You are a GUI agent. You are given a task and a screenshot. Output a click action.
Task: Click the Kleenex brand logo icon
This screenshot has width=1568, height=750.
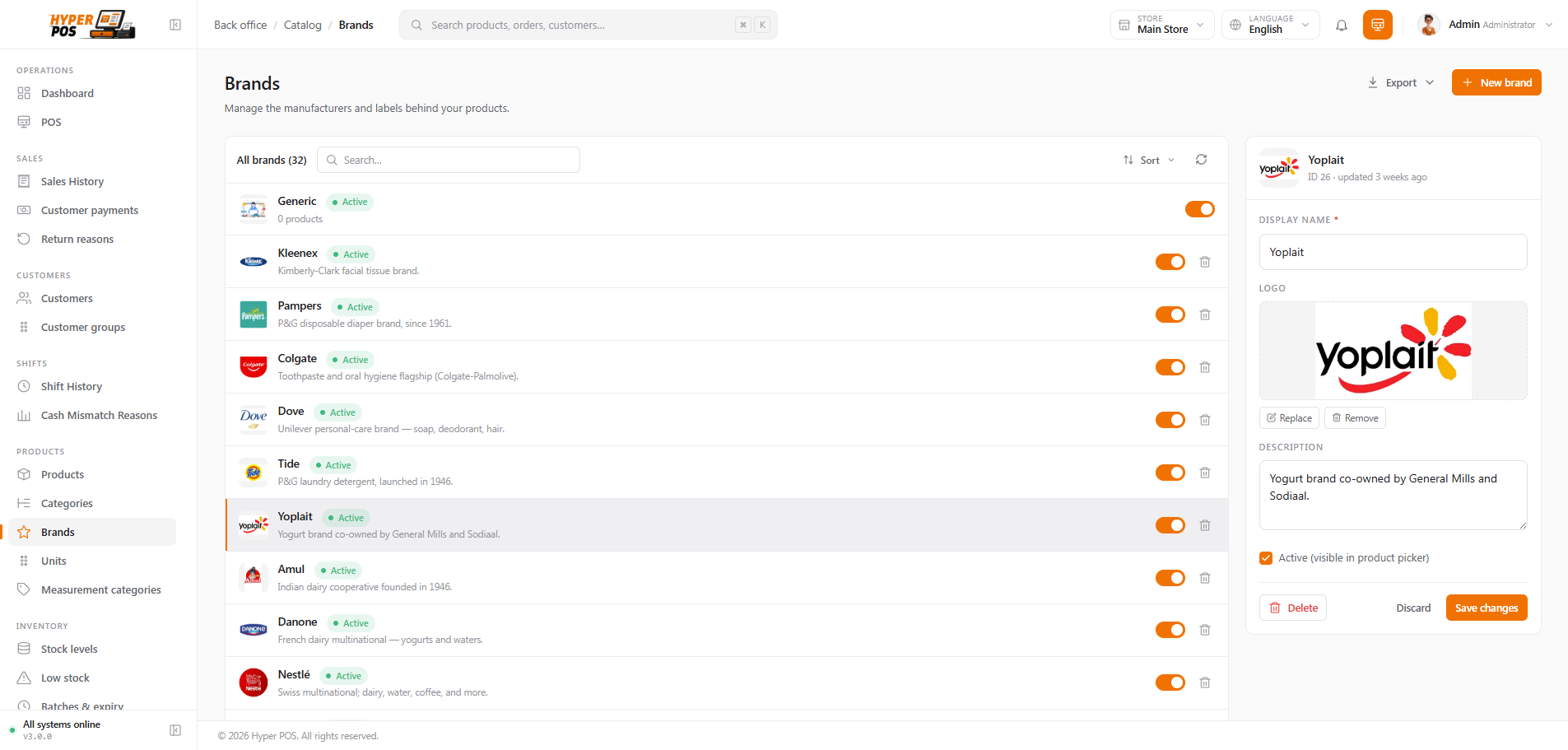(254, 262)
